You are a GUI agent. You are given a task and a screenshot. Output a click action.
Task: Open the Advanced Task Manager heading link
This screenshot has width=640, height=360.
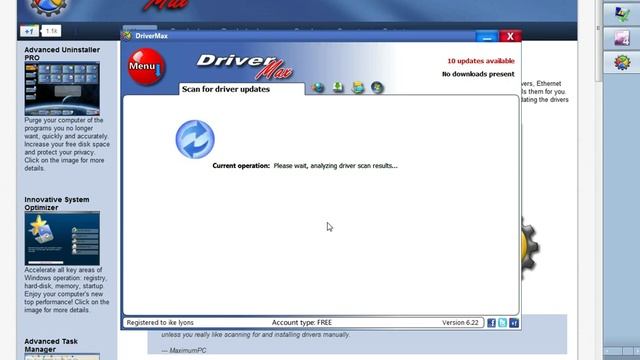pyautogui.click(x=51, y=345)
